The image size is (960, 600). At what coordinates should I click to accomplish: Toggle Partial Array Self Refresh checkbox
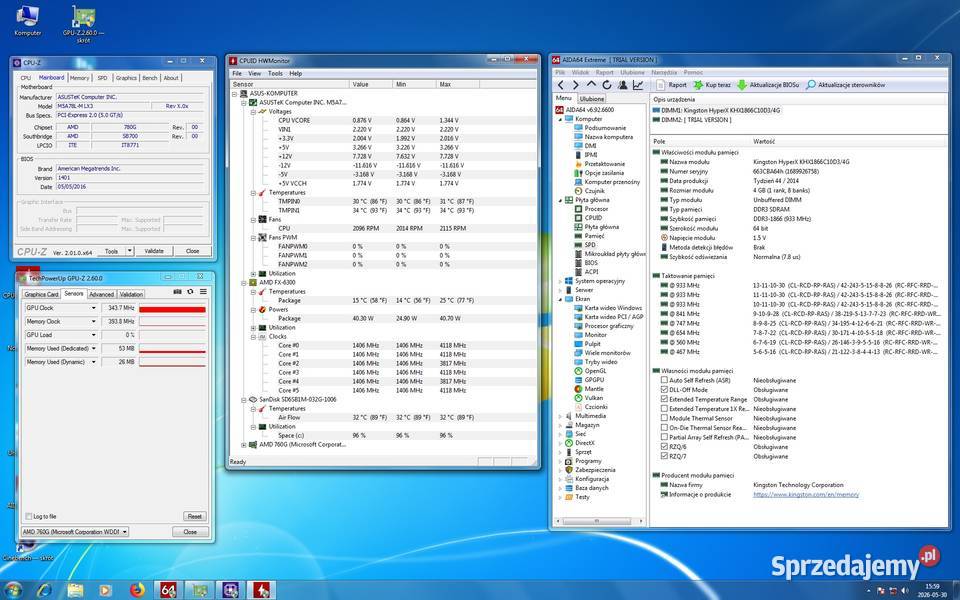(x=664, y=438)
